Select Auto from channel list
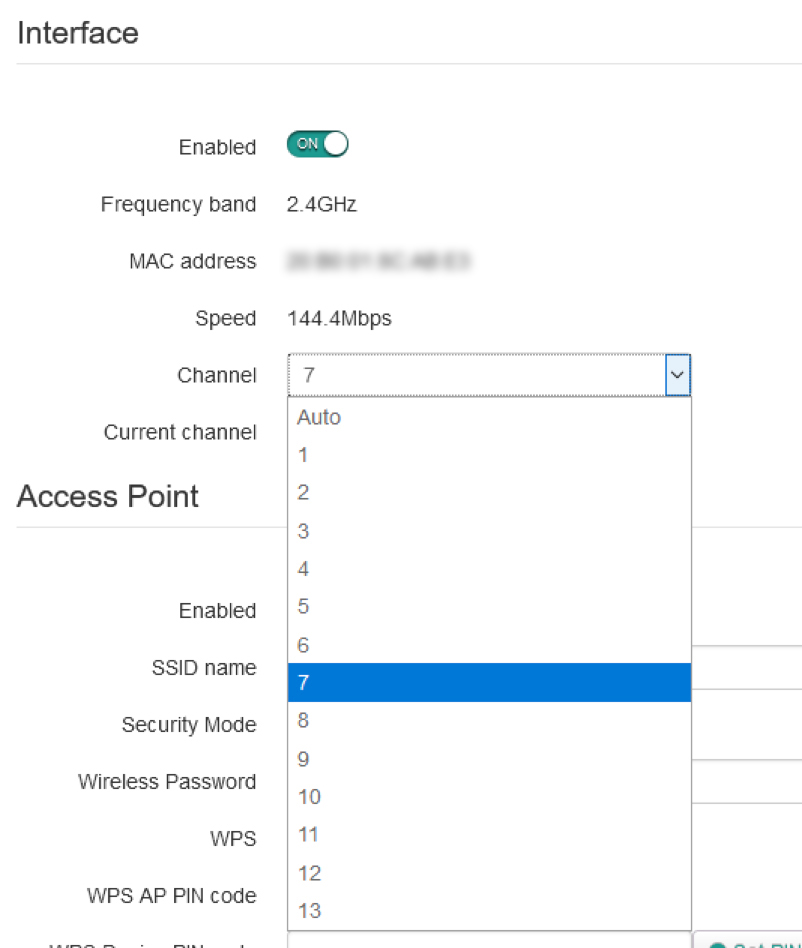 coord(489,417)
